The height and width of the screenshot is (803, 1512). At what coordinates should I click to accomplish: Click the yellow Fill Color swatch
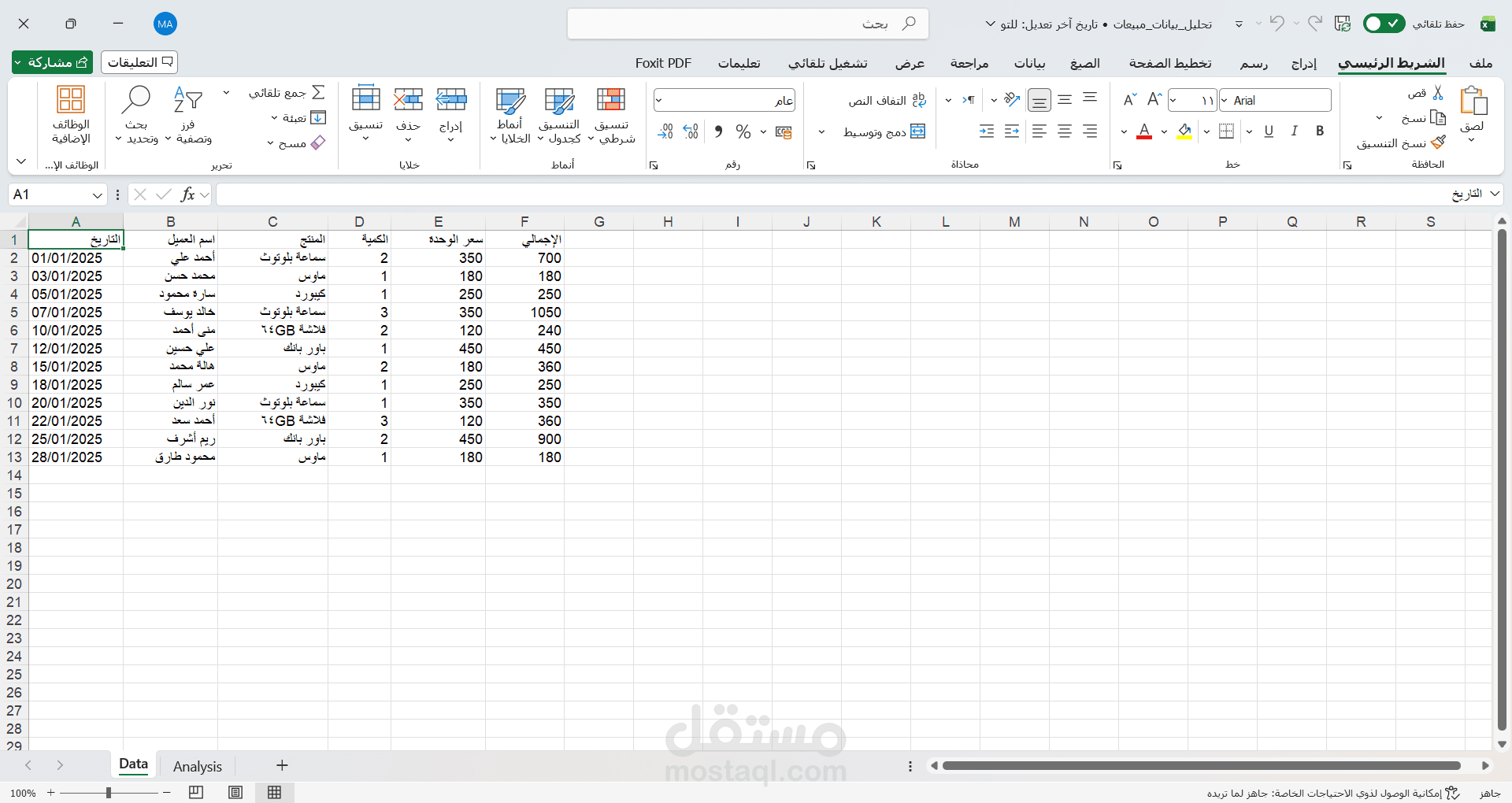tap(1184, 131)
